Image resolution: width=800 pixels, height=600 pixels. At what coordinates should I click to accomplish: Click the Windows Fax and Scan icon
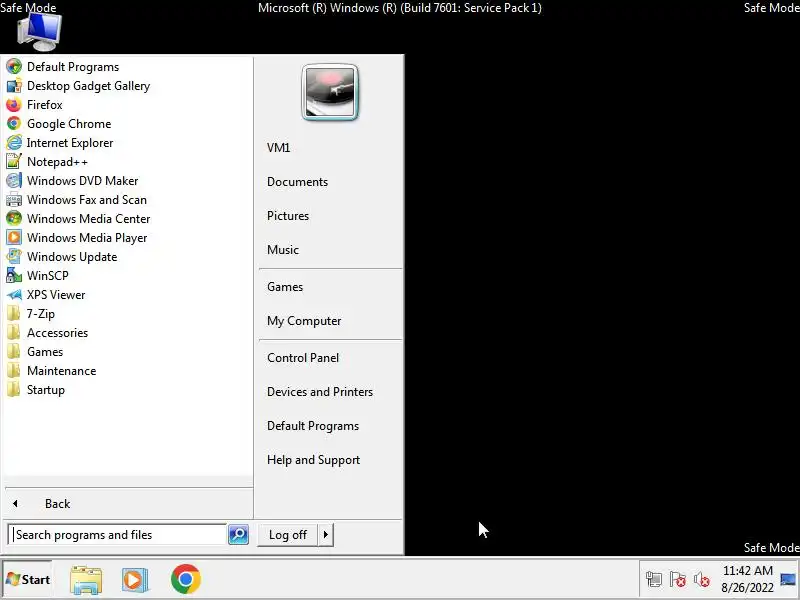tap(14, 199)
